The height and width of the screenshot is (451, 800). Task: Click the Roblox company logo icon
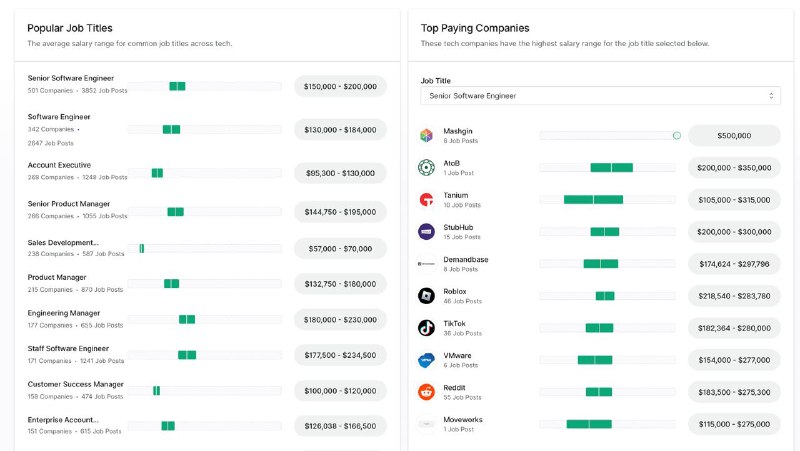[x=425, y=295]
